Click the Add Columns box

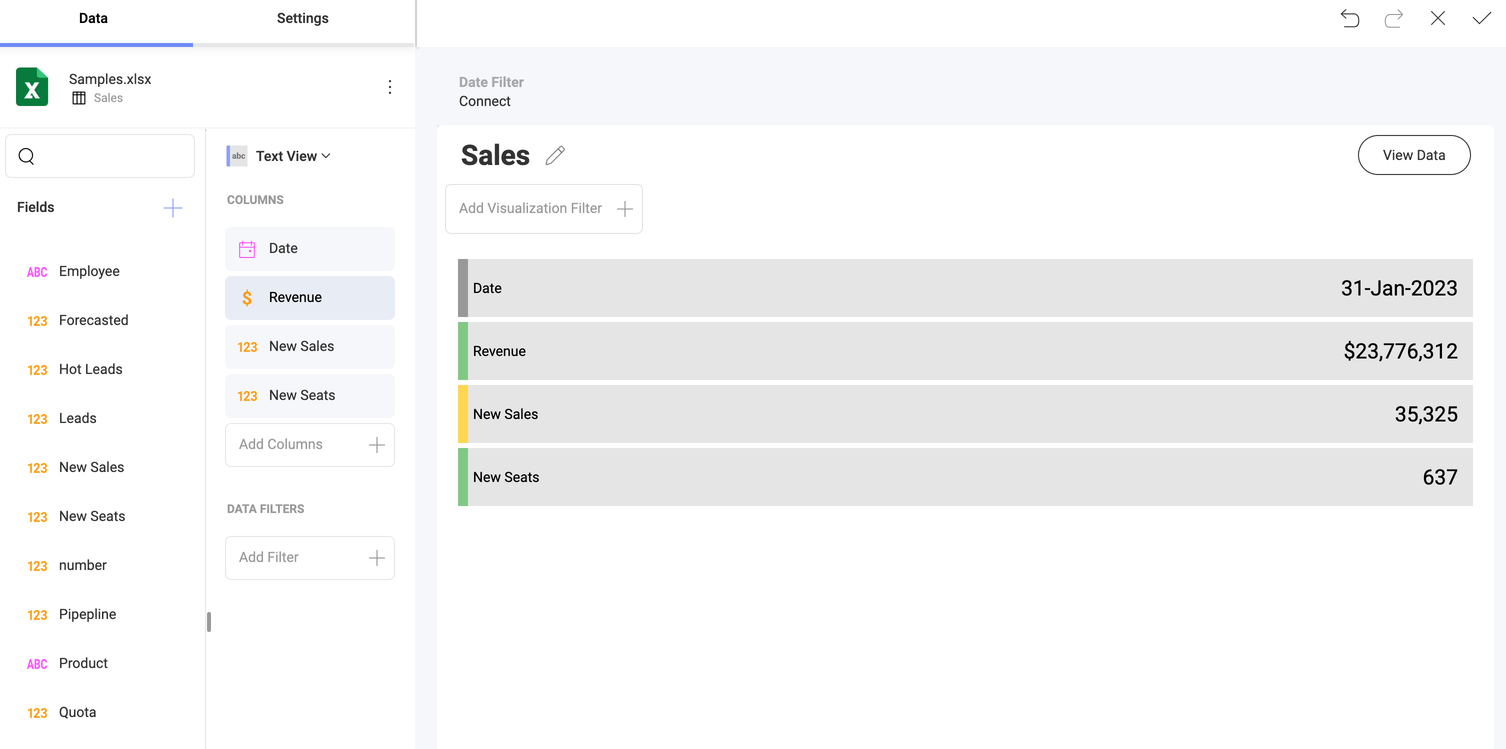(310, 445)
